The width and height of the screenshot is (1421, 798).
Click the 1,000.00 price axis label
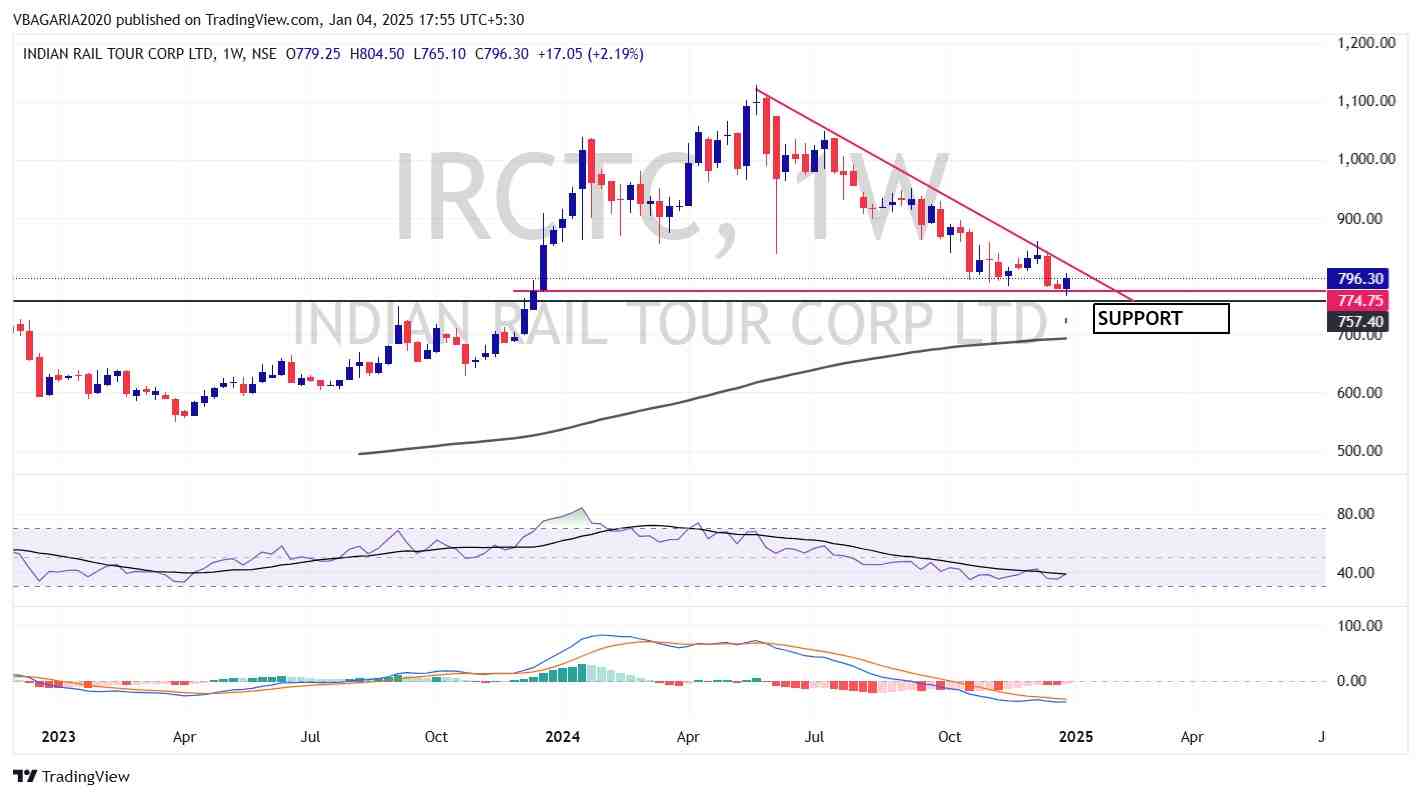[1367, 159]
